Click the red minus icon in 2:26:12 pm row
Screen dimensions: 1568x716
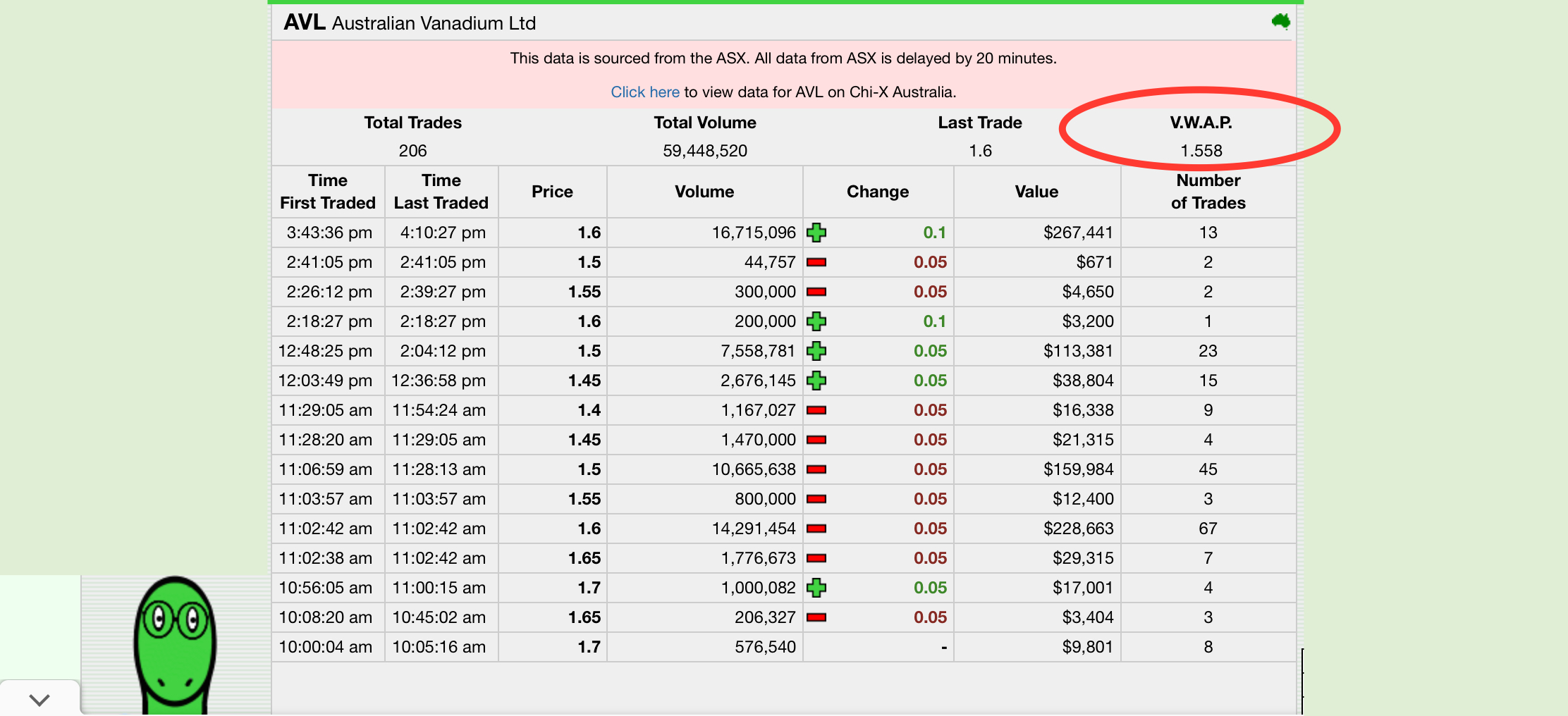point(816,292)
